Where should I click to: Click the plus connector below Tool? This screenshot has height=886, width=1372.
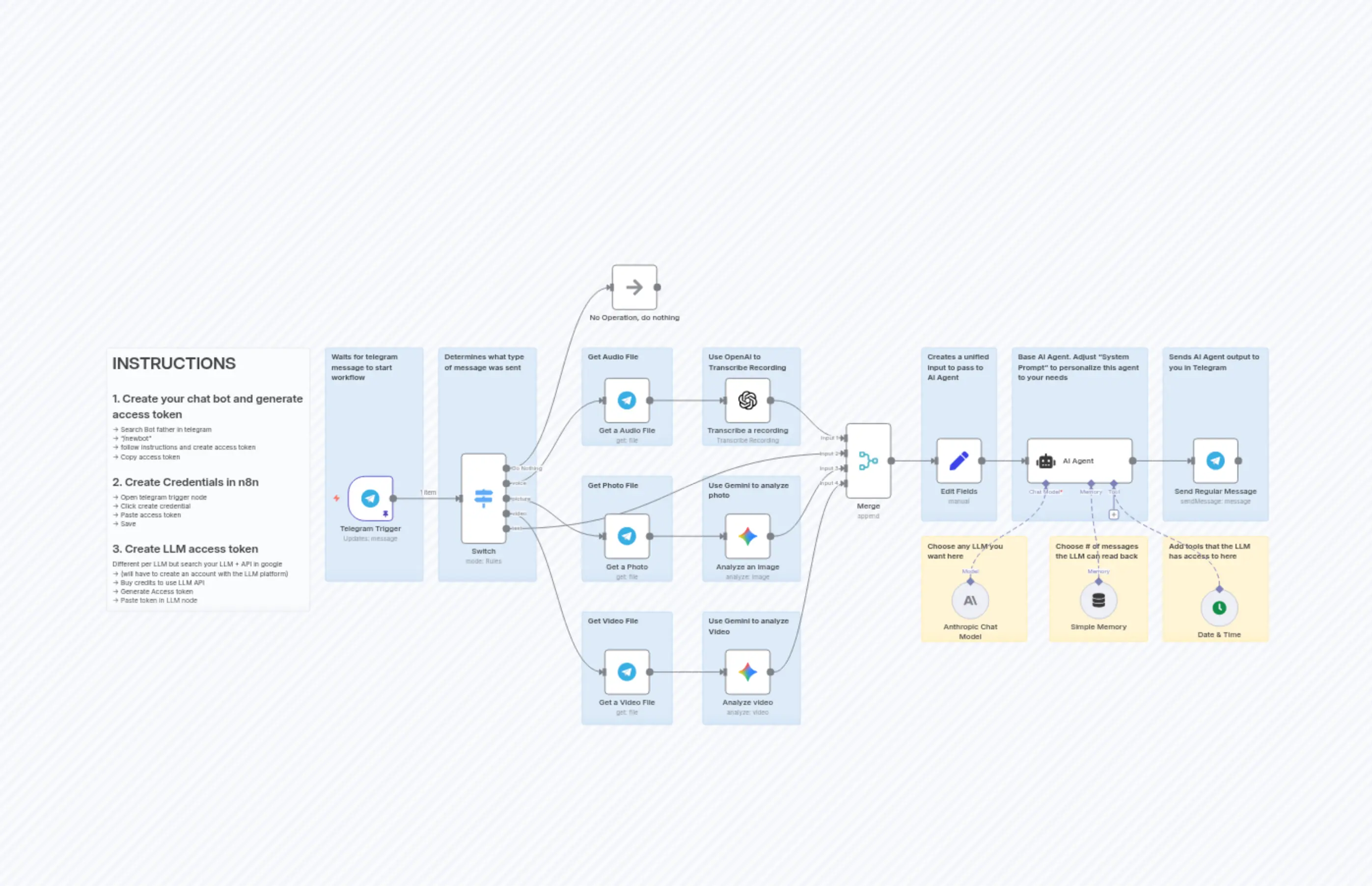pyautogui.click(x=1114, y=516)
